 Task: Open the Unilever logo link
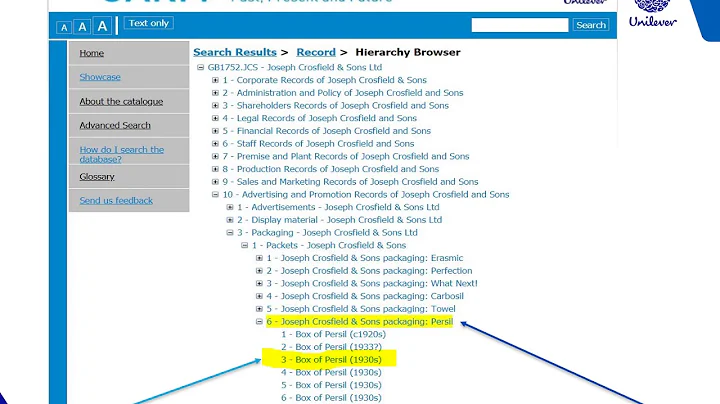coord(652,14)
